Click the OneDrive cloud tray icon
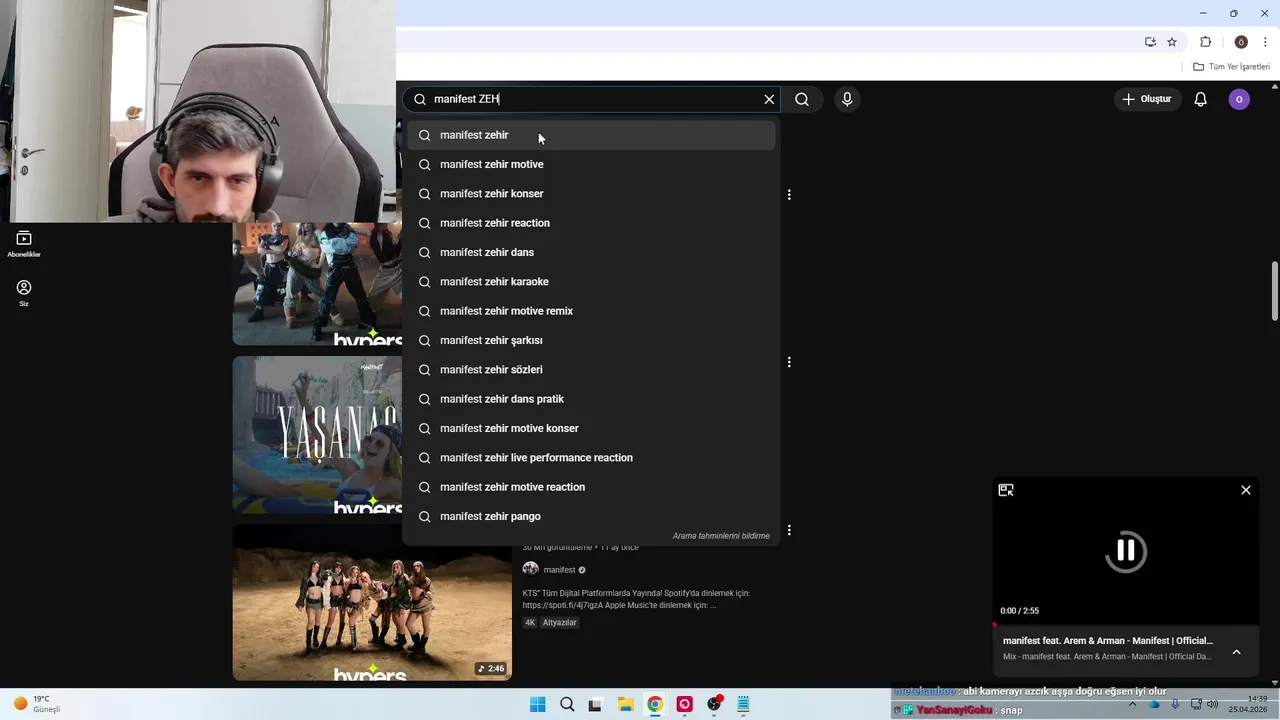Screen dimensions: 1280x720 click(x=1155, y=704)
